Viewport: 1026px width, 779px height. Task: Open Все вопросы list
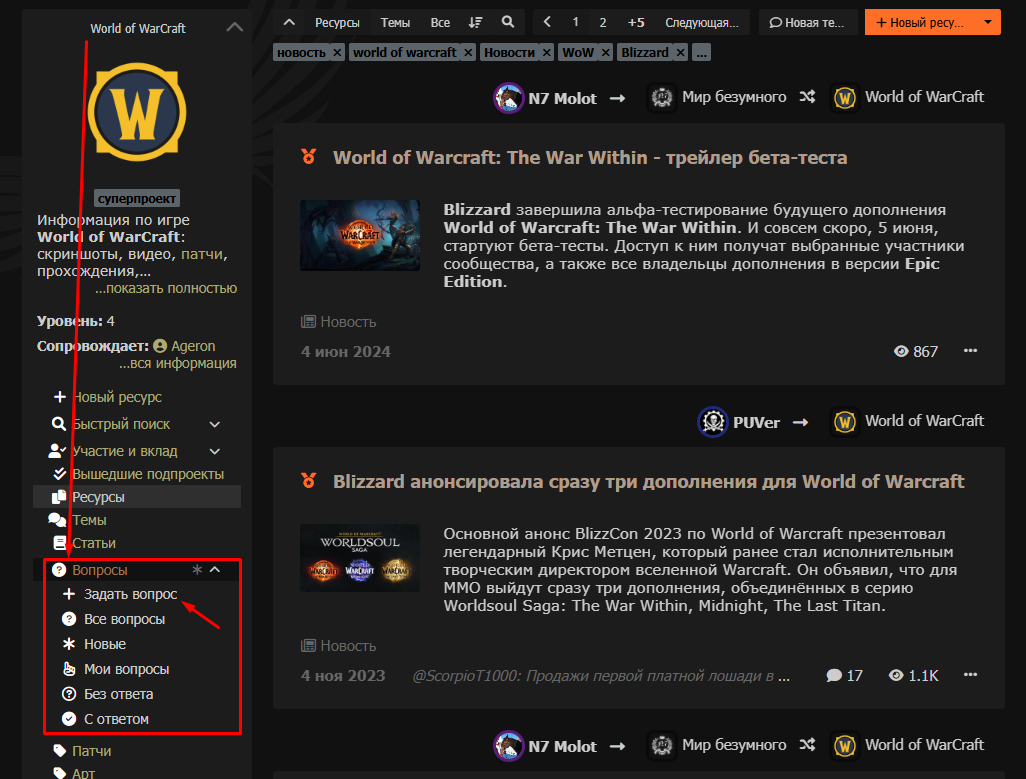(x=124, y=619)
